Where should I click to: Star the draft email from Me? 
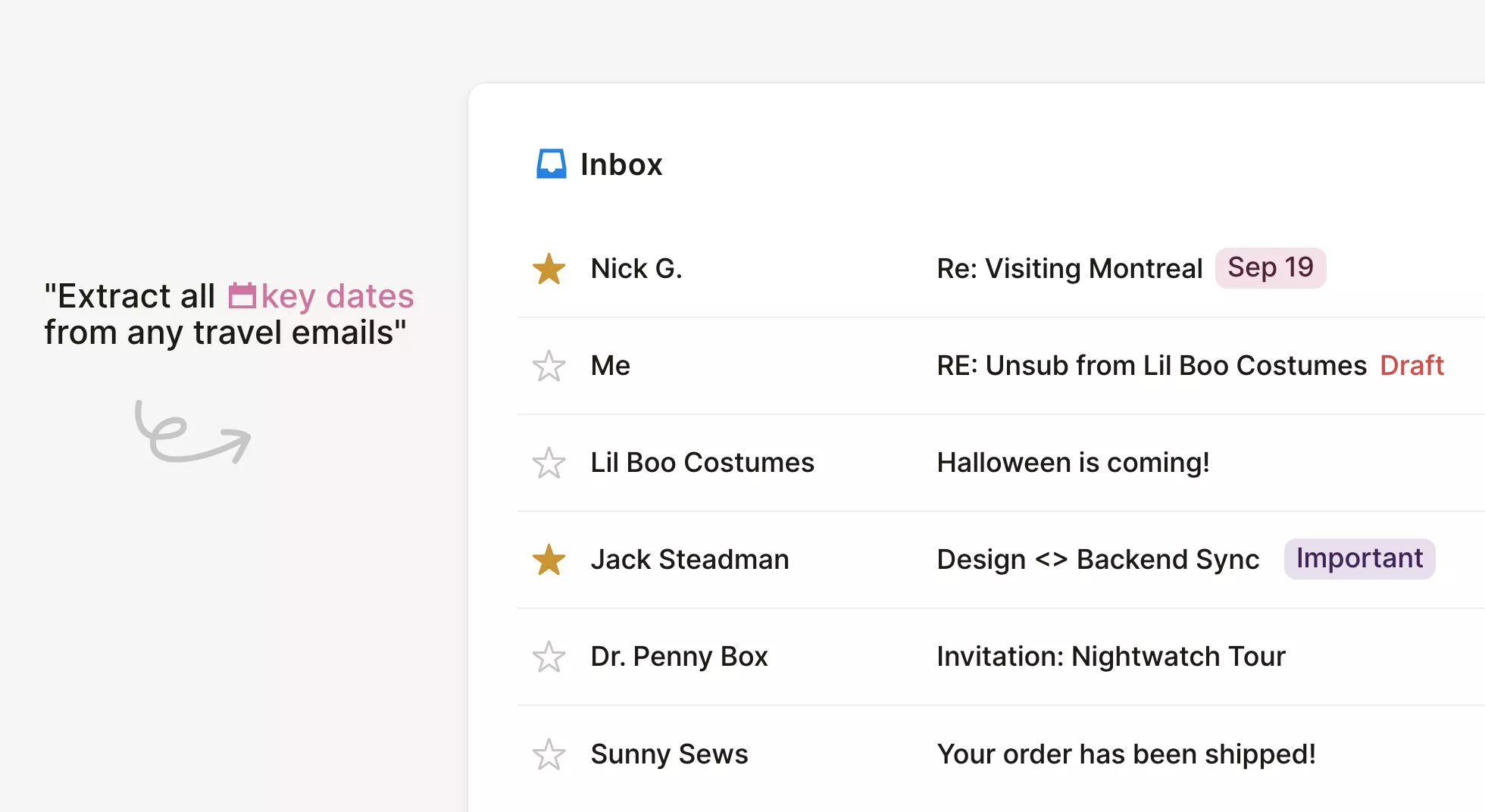549,366
